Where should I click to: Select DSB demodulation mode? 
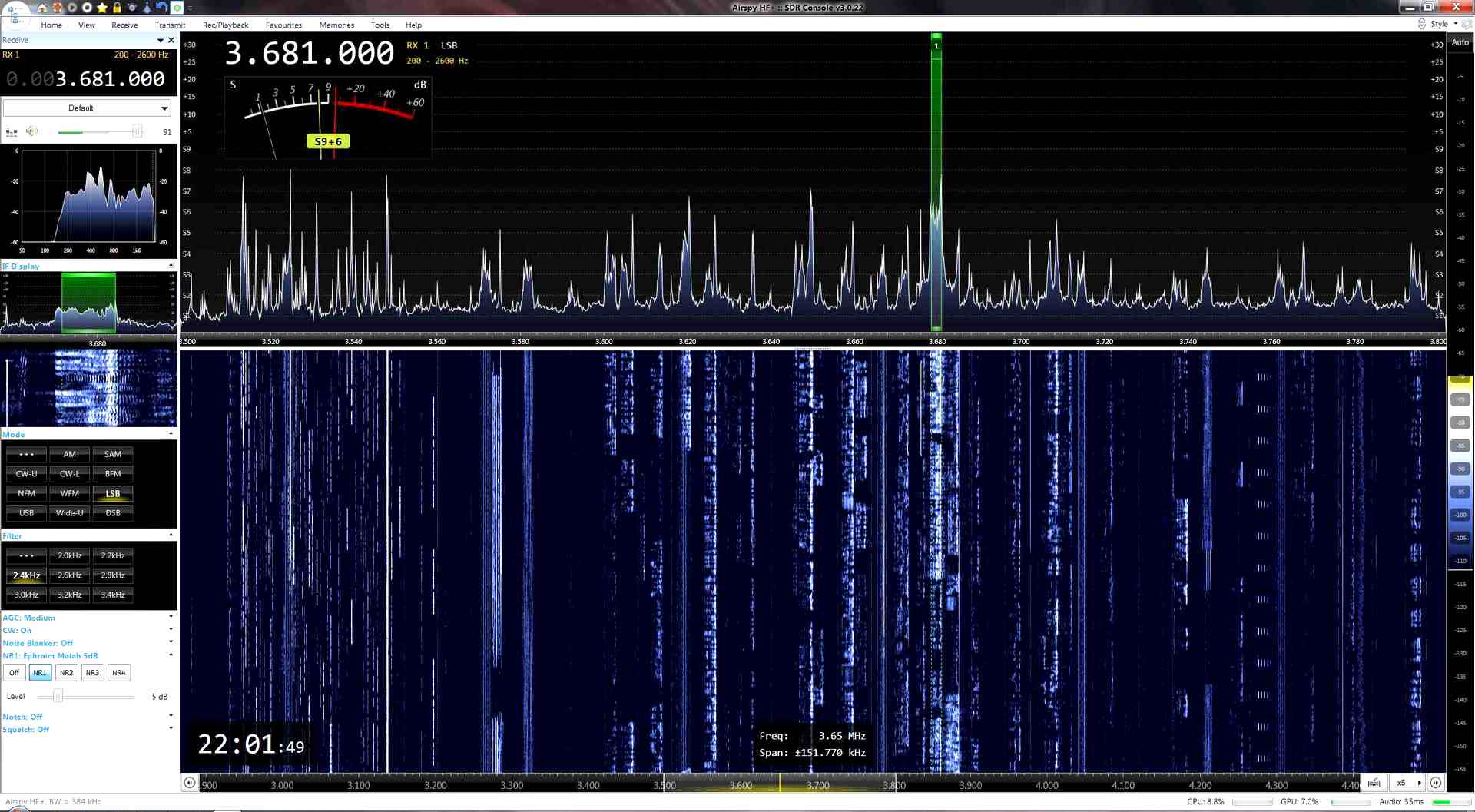[113, 513]
